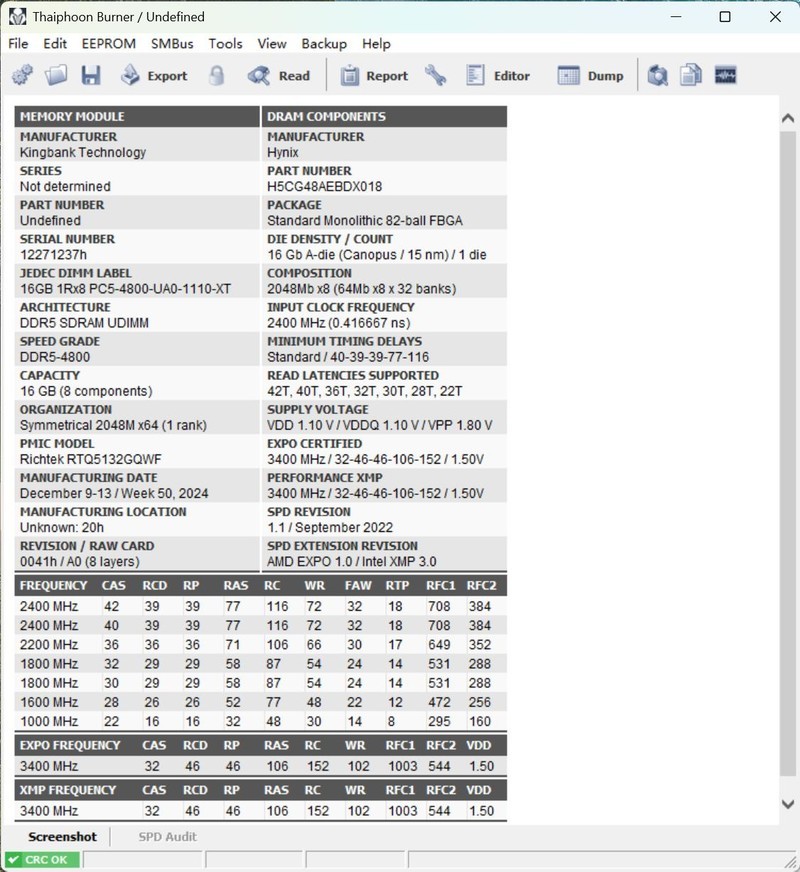The height and width of the screenshot is (872, 800).
Task: Click the wrench tools icon
Action: [435, 76]
